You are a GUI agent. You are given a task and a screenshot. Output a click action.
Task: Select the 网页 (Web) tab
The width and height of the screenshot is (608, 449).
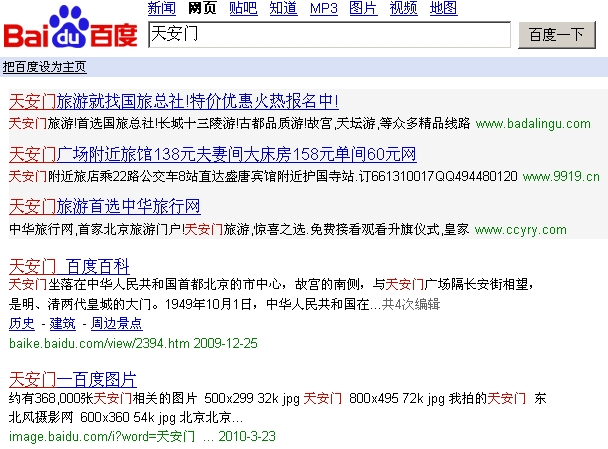[x=202, y=8]
